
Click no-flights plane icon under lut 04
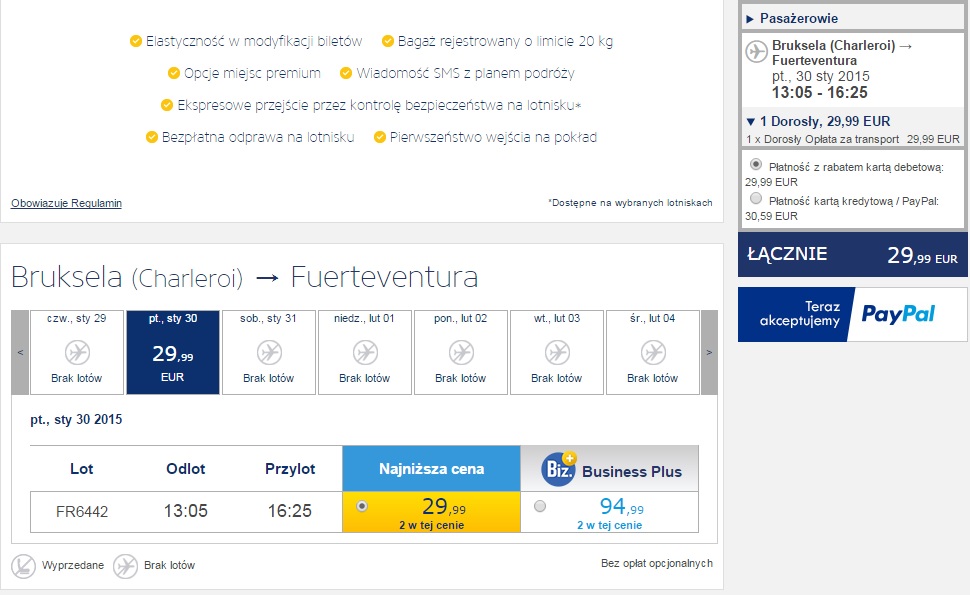pos(653,353)
